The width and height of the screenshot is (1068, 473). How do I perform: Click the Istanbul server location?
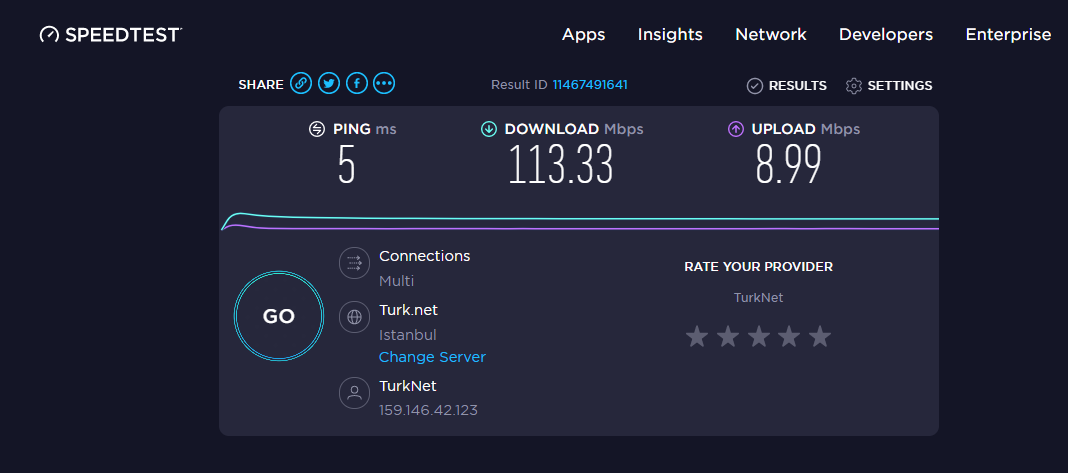click(407, 335)
